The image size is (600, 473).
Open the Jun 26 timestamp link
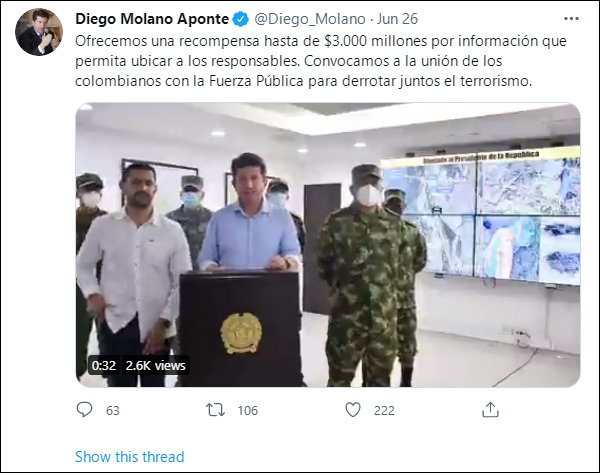(x=397, y=19)
